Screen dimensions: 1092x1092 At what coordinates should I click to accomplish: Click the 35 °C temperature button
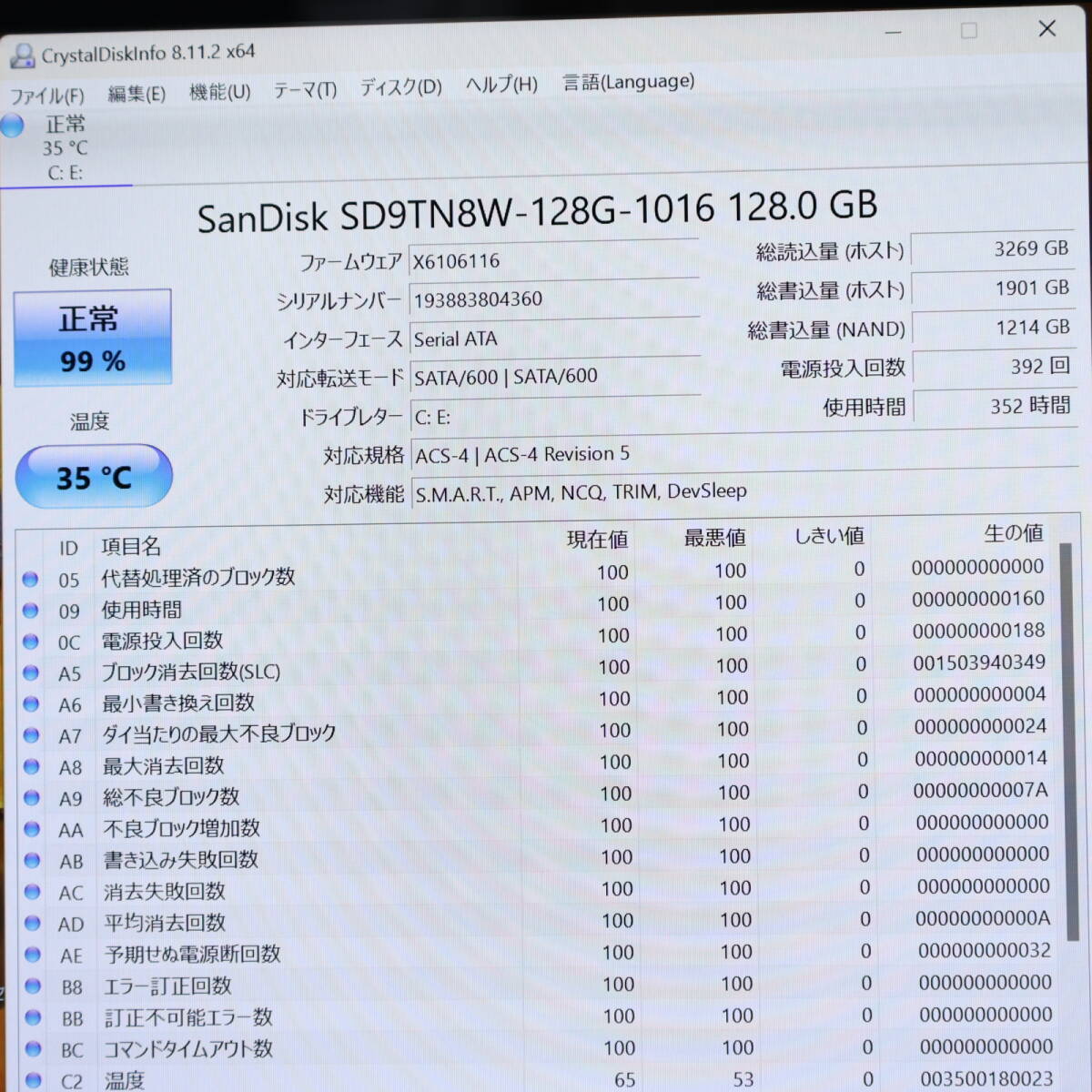(94, 476)
